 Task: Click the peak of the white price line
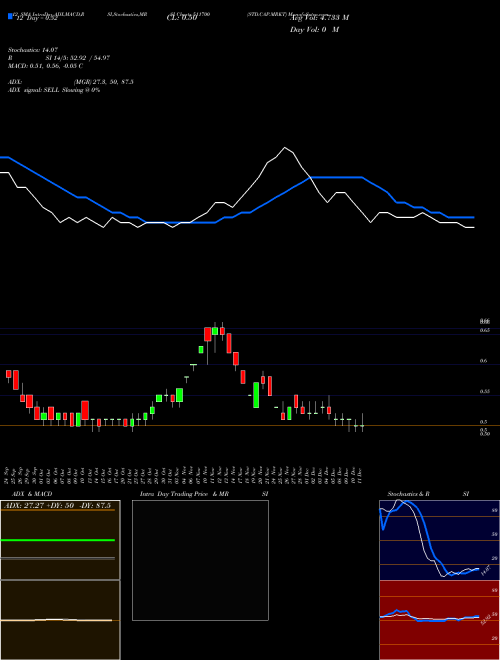[x=285, y=148]
